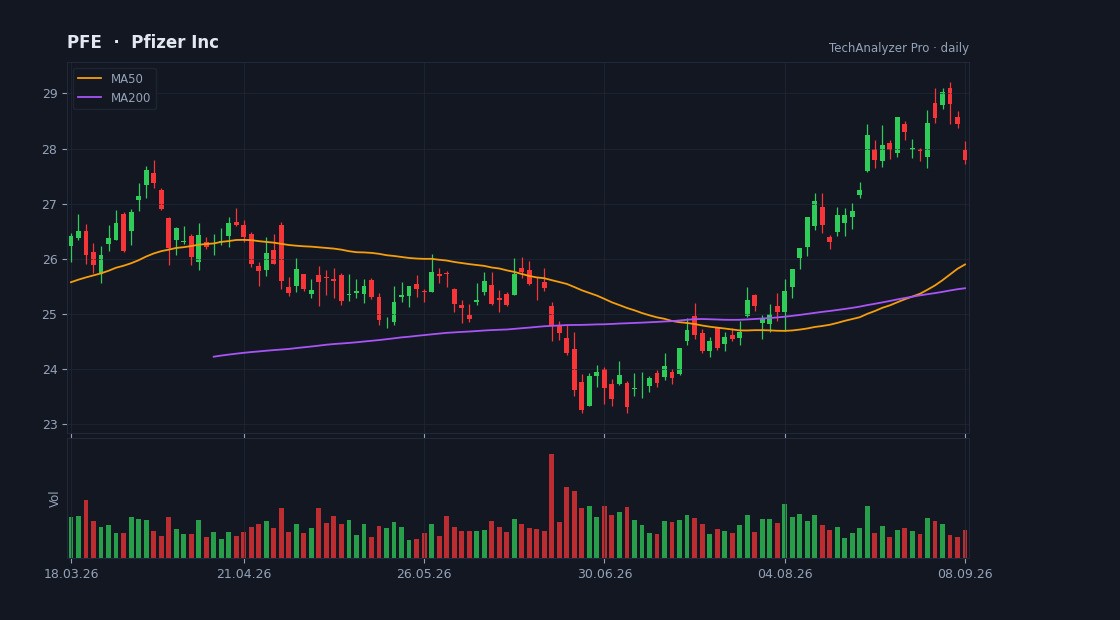Viewport: 1120px width, 620px height.
Task: Click the 08.09.26 date label
Action: [965, 574]
